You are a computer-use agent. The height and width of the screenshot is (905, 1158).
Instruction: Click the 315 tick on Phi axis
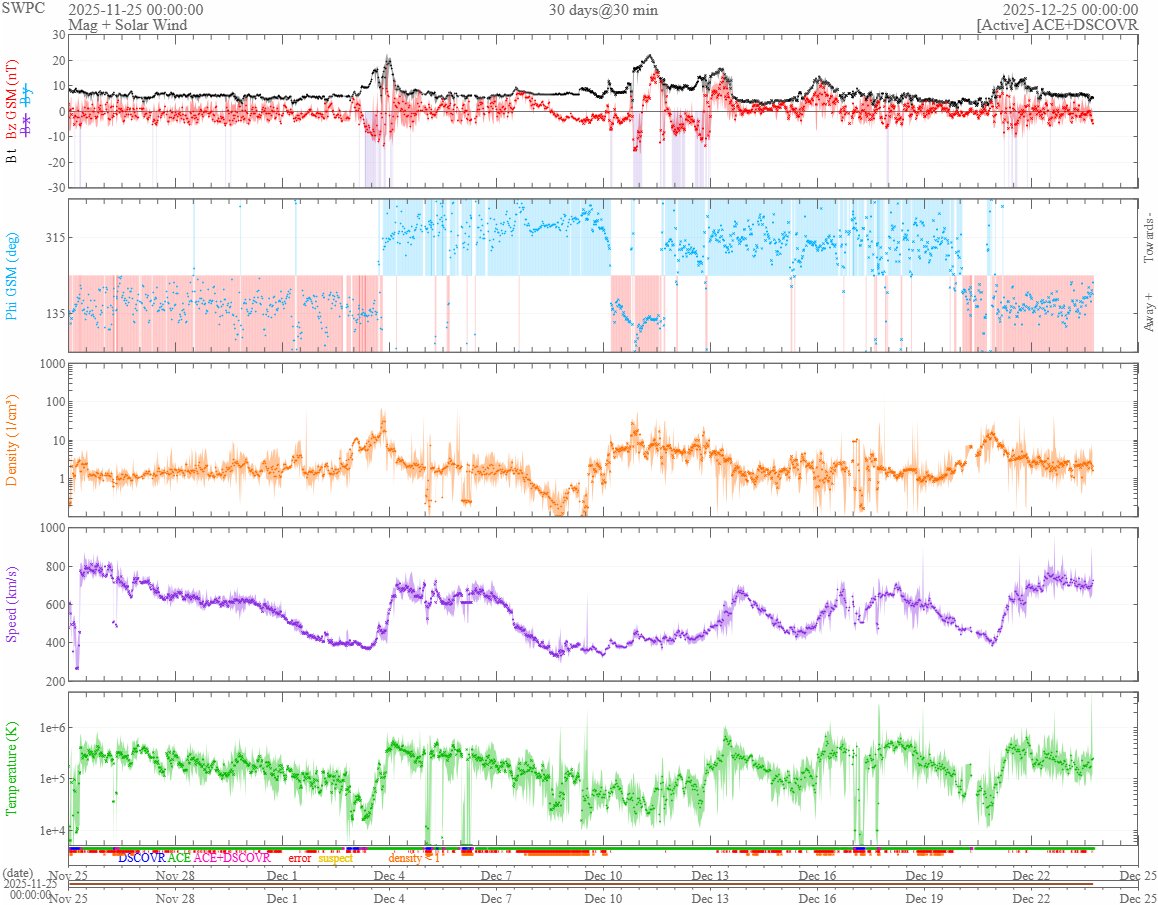click(x=54, y=238)
